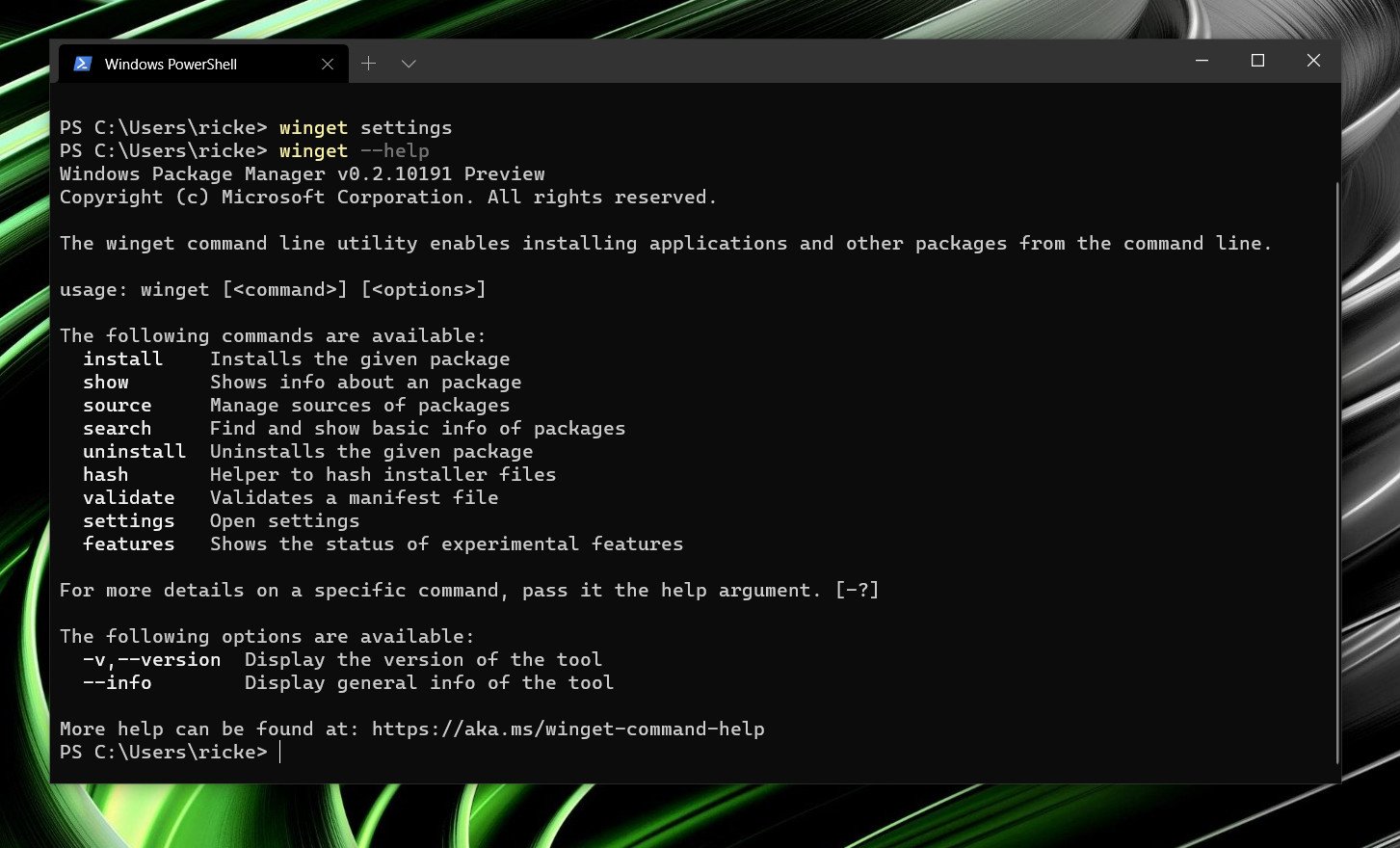Click 'Display the version of the tool'
Image resolution: width=1400 pixels, height=848 pixels.
tap(424, 659)
